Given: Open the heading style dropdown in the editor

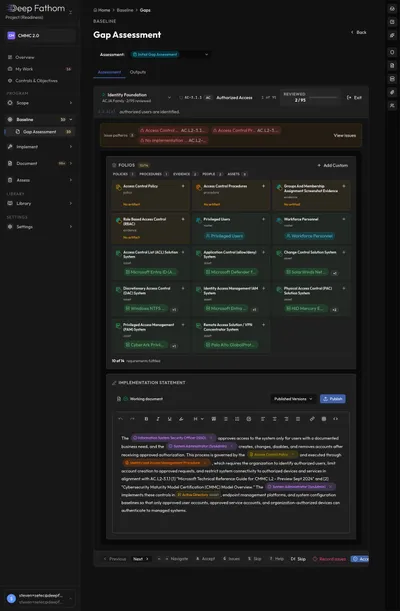Looking at the screenshot, I should pos(198,419).
